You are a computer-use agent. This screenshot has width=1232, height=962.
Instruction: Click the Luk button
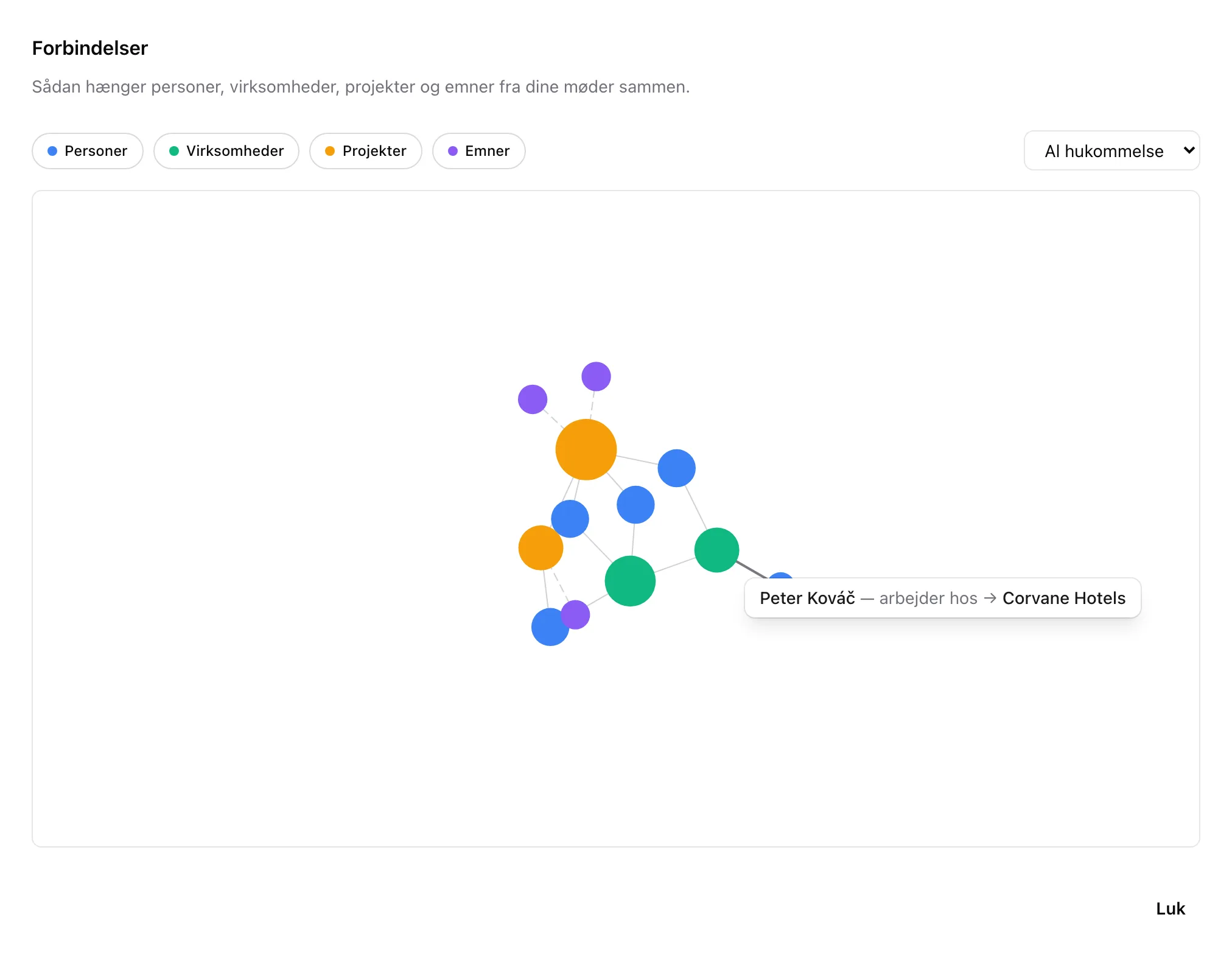[x=1171, y=908]
